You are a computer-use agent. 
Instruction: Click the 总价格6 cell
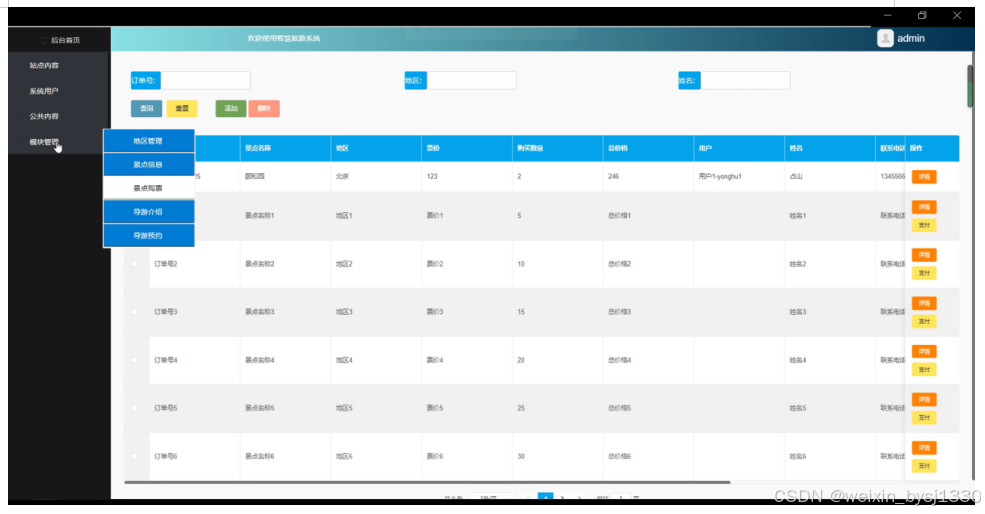[648, 456]
